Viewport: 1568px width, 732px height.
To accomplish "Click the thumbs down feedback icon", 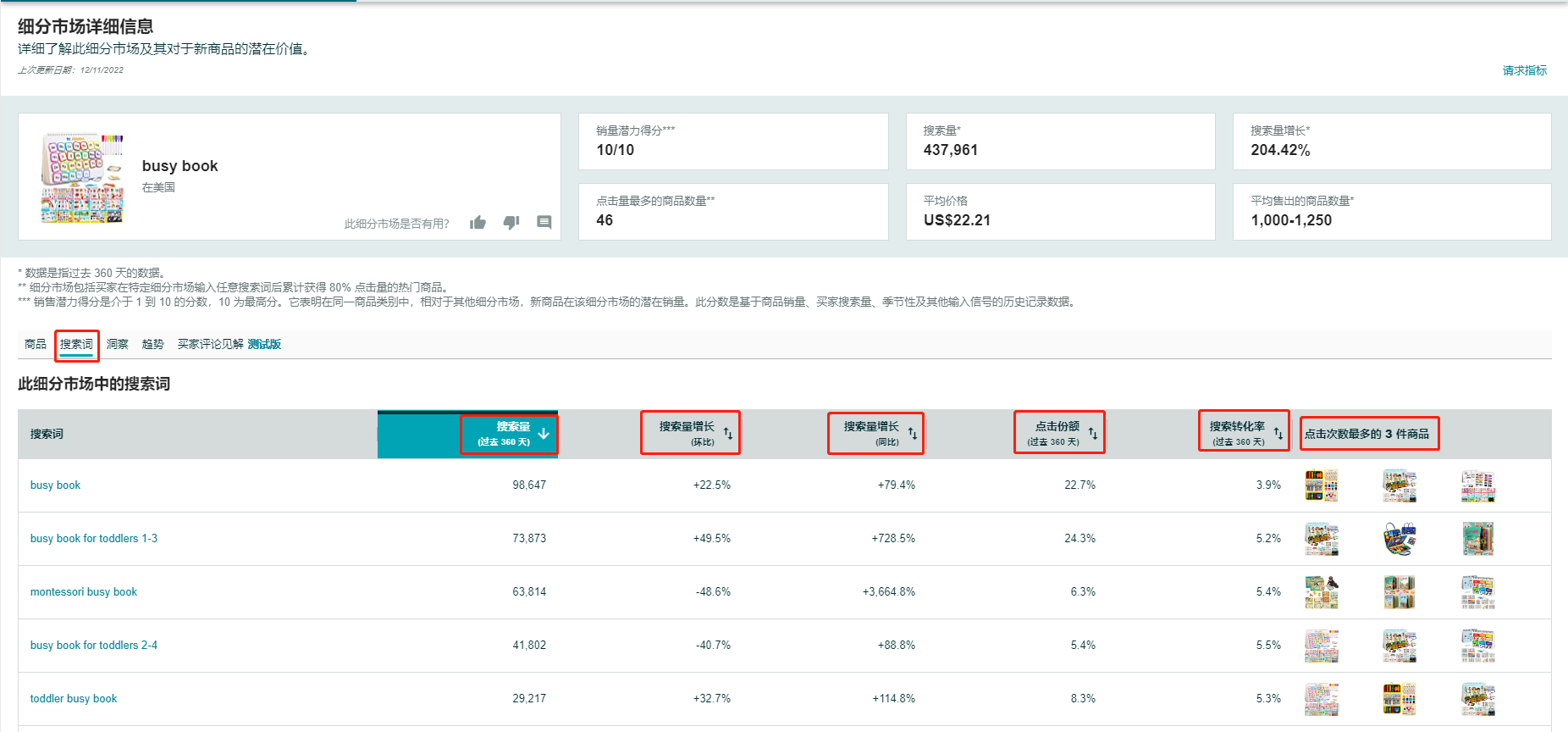I will pyautogui.click(x=511, y=223).
